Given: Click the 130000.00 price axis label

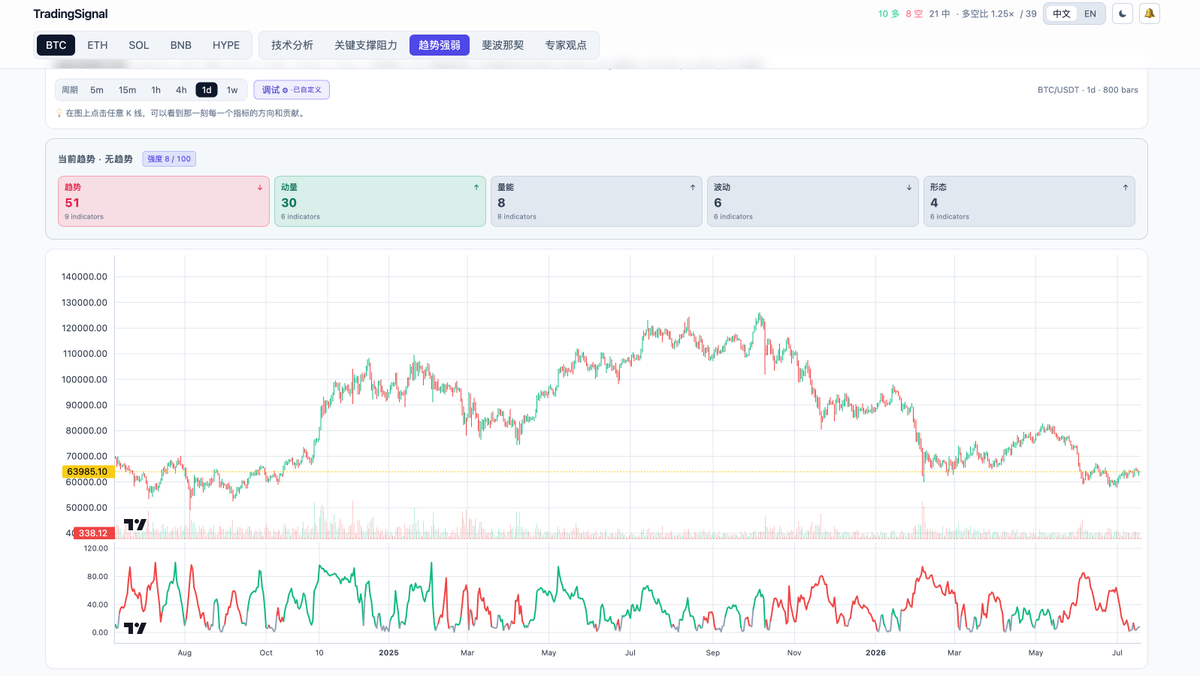Looking at the screenshot, I should pos(84,302).
